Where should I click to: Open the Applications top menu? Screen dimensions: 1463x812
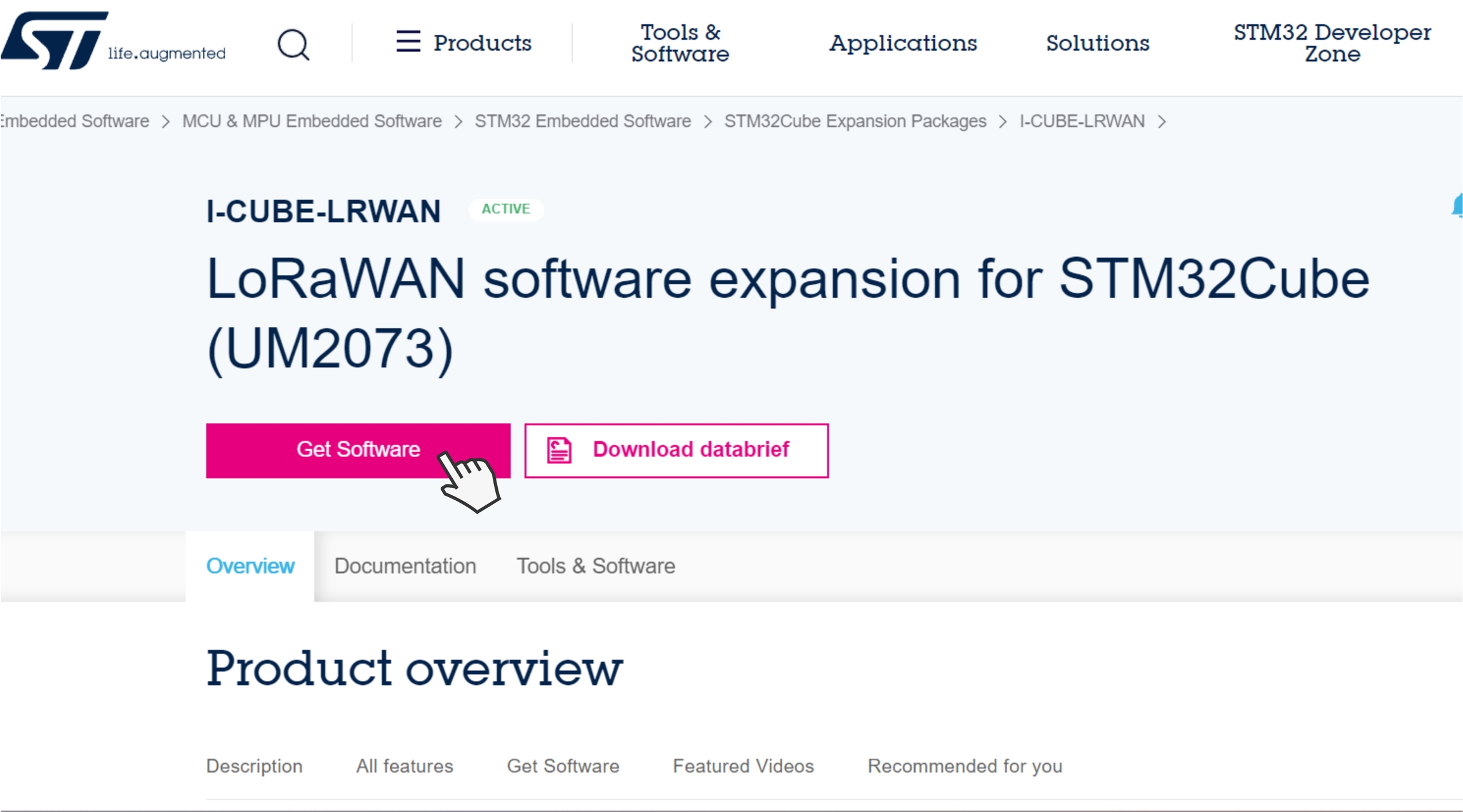pos(902,43)
